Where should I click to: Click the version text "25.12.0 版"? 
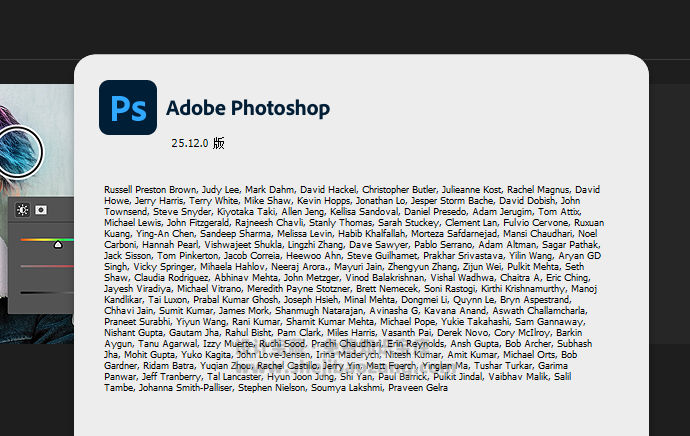pos(198,143)
